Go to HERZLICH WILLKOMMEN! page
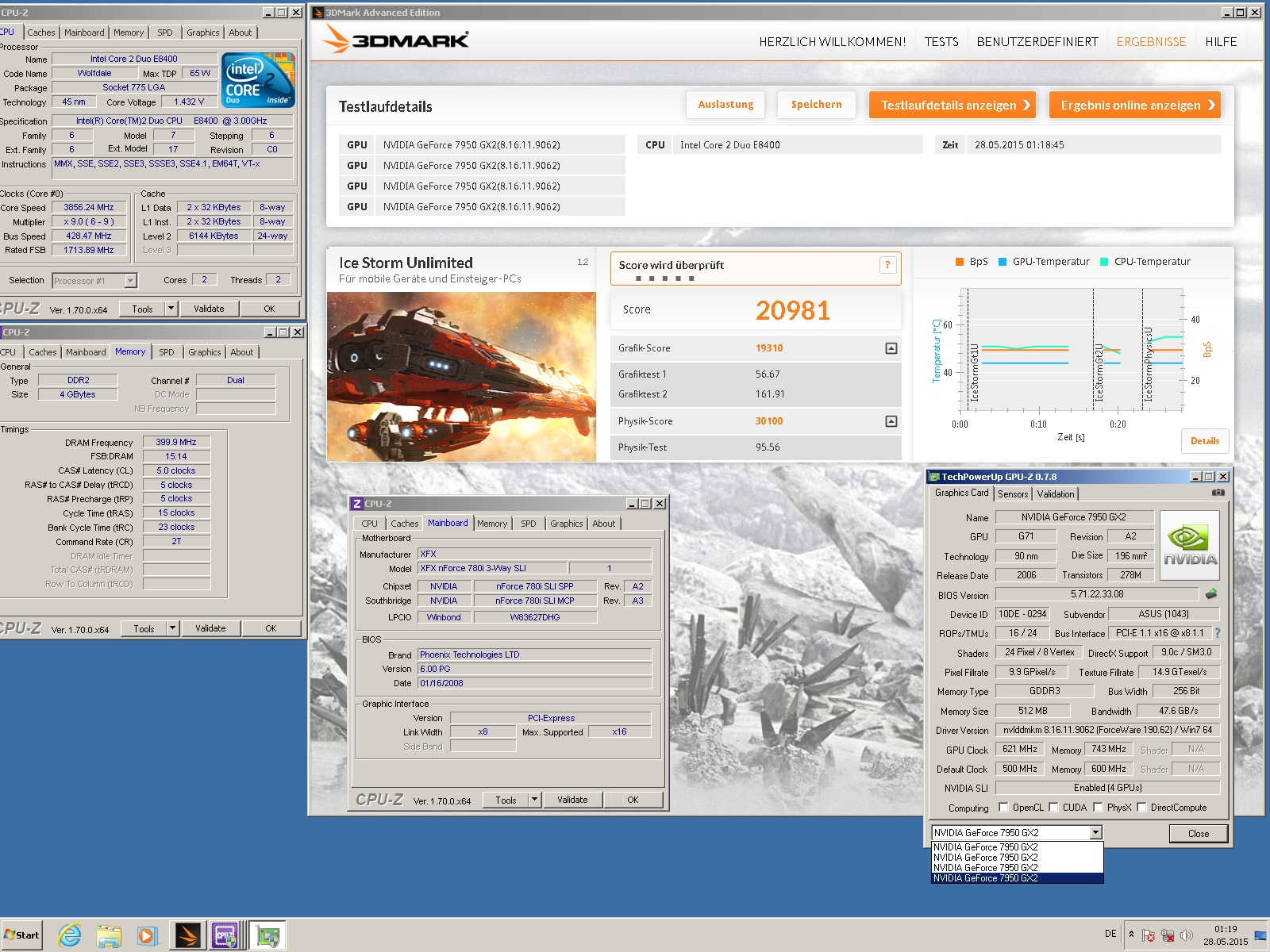1270x952 pixels. [x=832, y=42]
